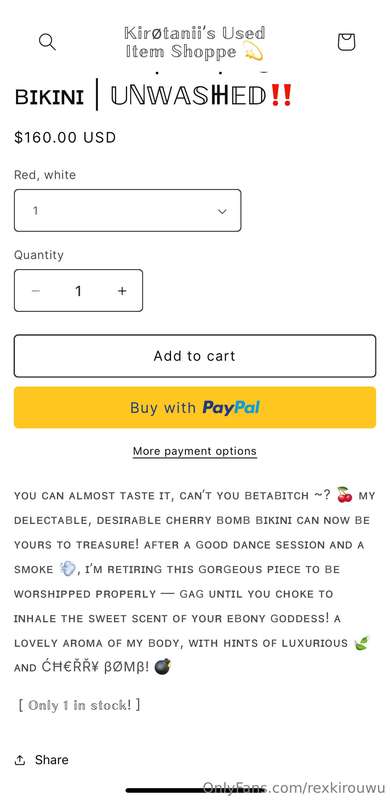Select the quantity number field

78,291
